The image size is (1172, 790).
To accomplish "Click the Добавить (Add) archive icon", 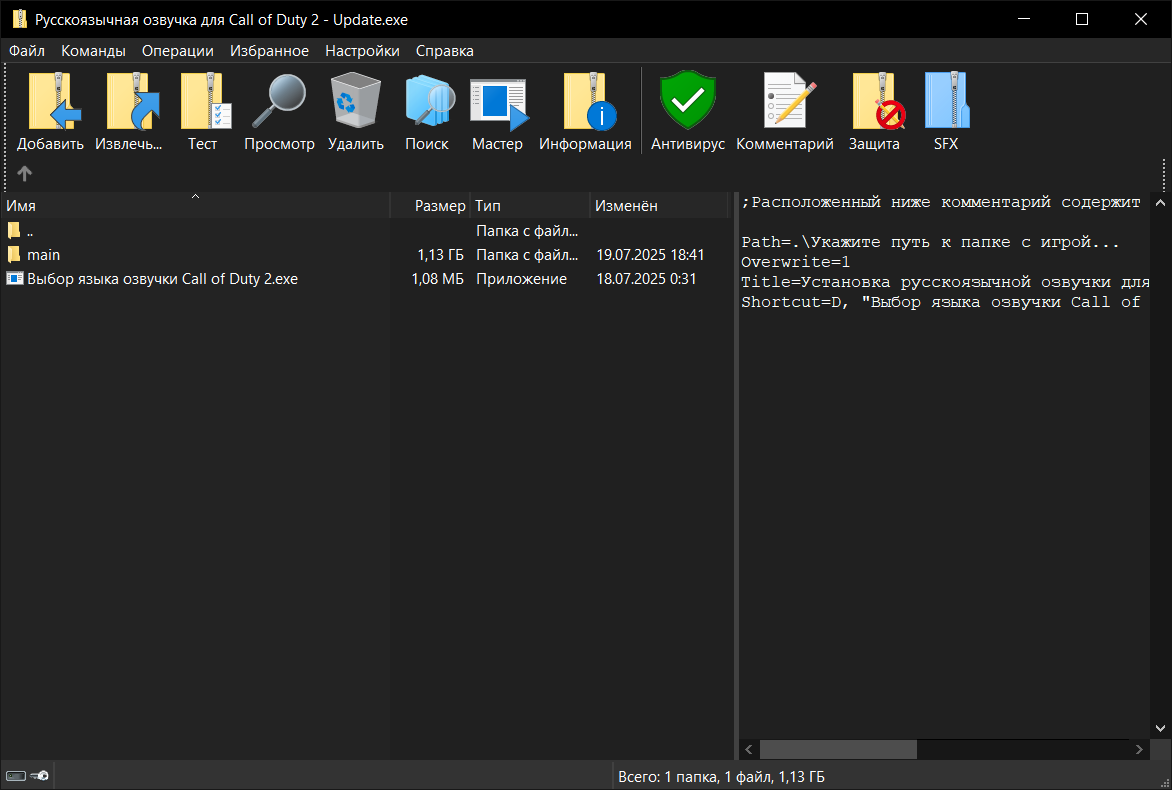I will (x=54, y=101).
